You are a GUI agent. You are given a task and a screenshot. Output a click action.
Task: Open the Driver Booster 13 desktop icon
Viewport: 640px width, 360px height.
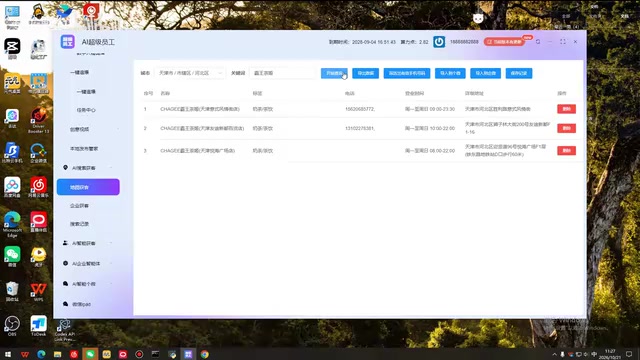point(38,120)
